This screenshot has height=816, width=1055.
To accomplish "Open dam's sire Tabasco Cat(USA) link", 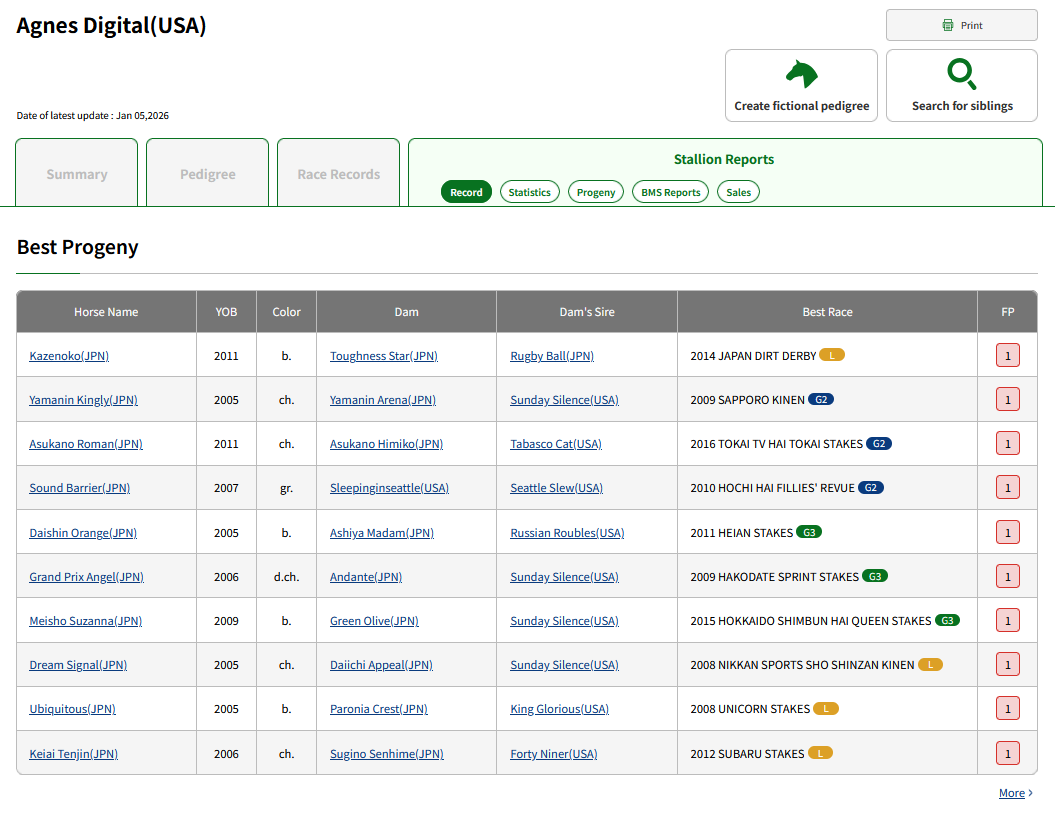I will coord(556,444).
